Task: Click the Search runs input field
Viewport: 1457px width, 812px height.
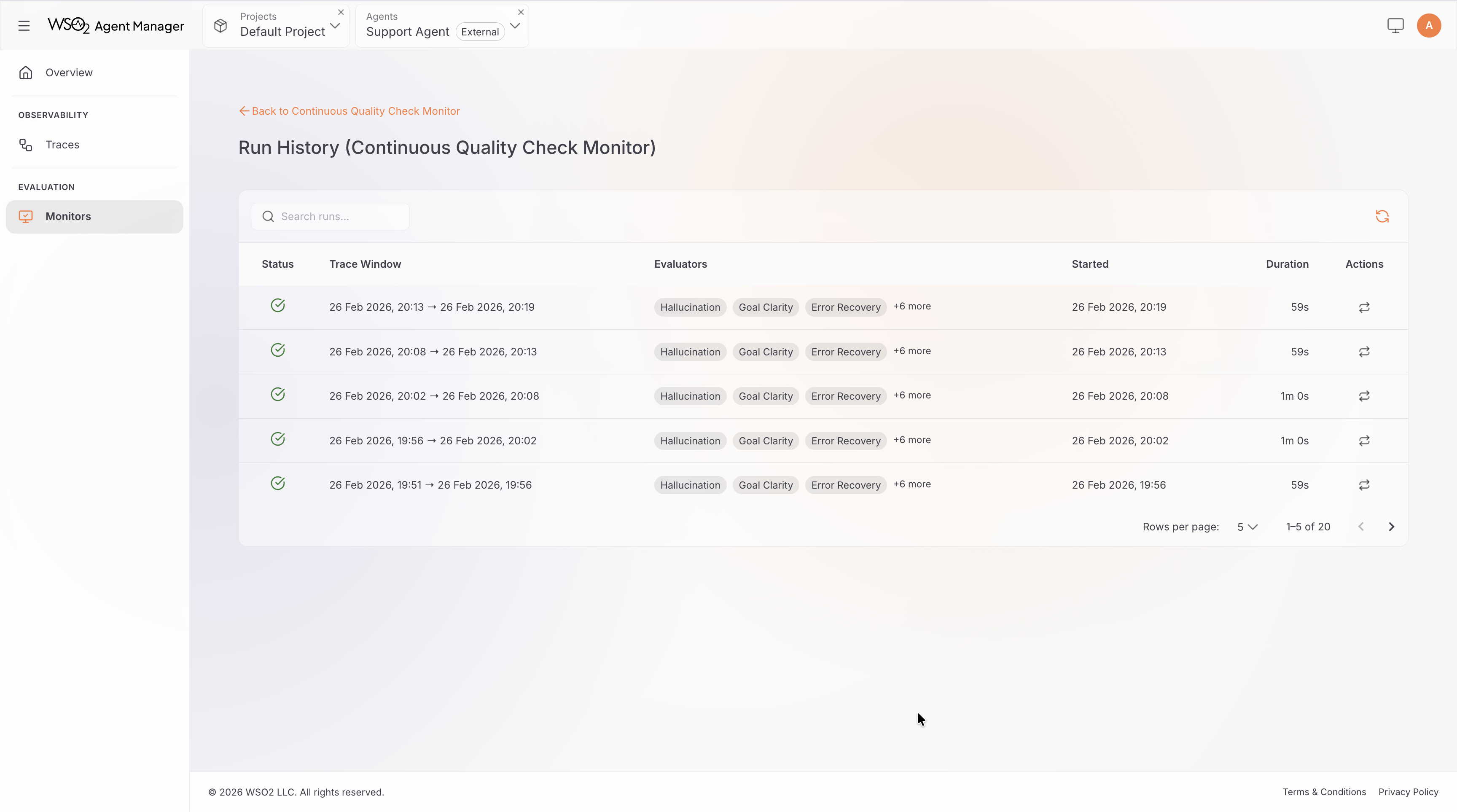Action: coord(331,217)
